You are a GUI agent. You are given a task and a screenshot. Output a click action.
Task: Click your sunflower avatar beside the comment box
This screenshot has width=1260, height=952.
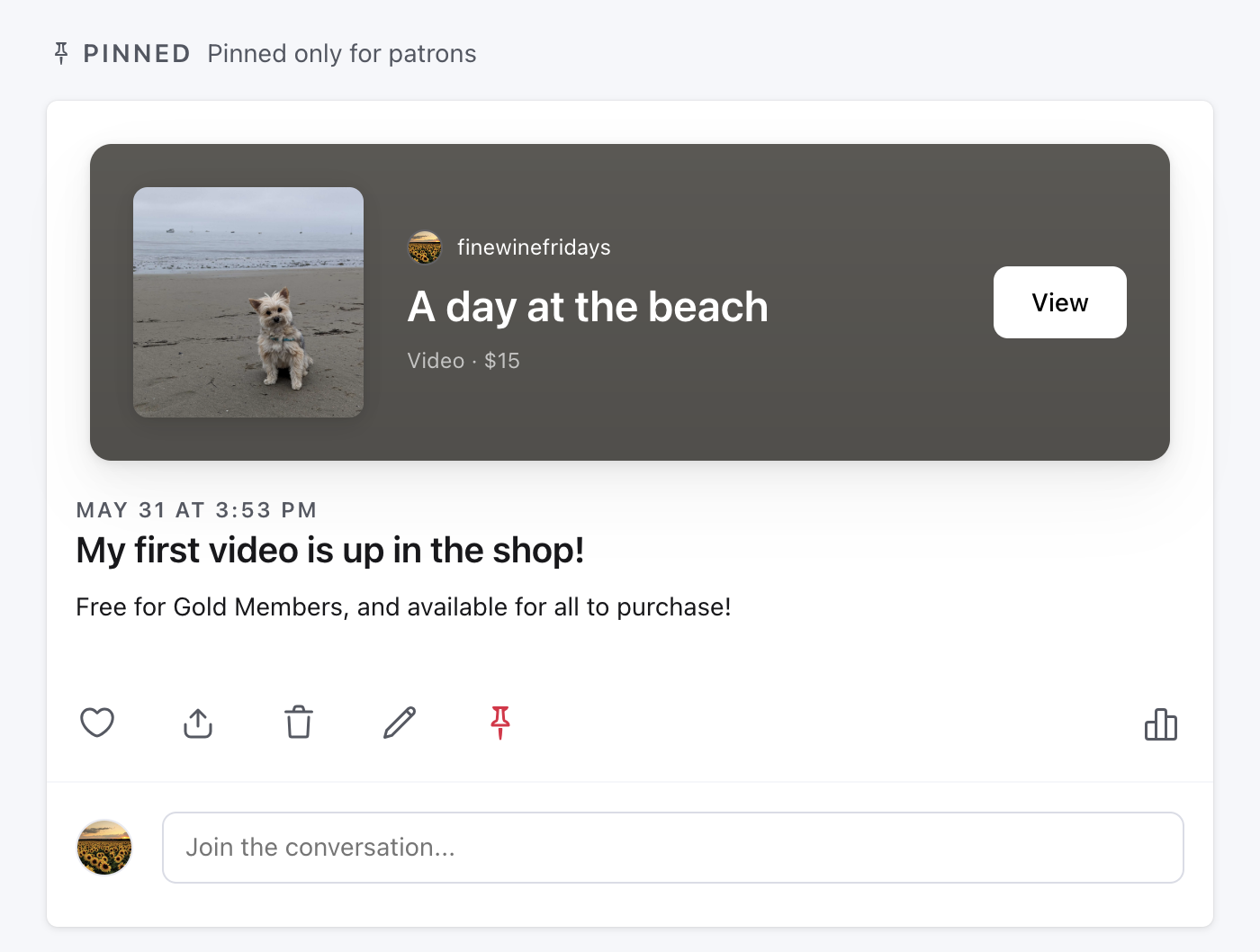pyautogui.click(x=103, y=847)
